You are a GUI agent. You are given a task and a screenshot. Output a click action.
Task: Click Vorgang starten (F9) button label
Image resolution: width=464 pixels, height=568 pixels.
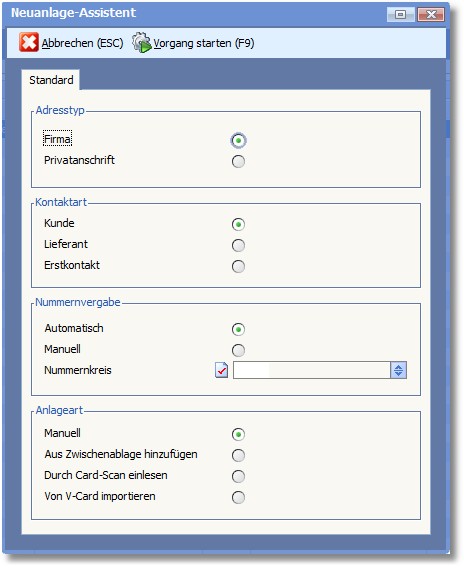coord(204,43)
